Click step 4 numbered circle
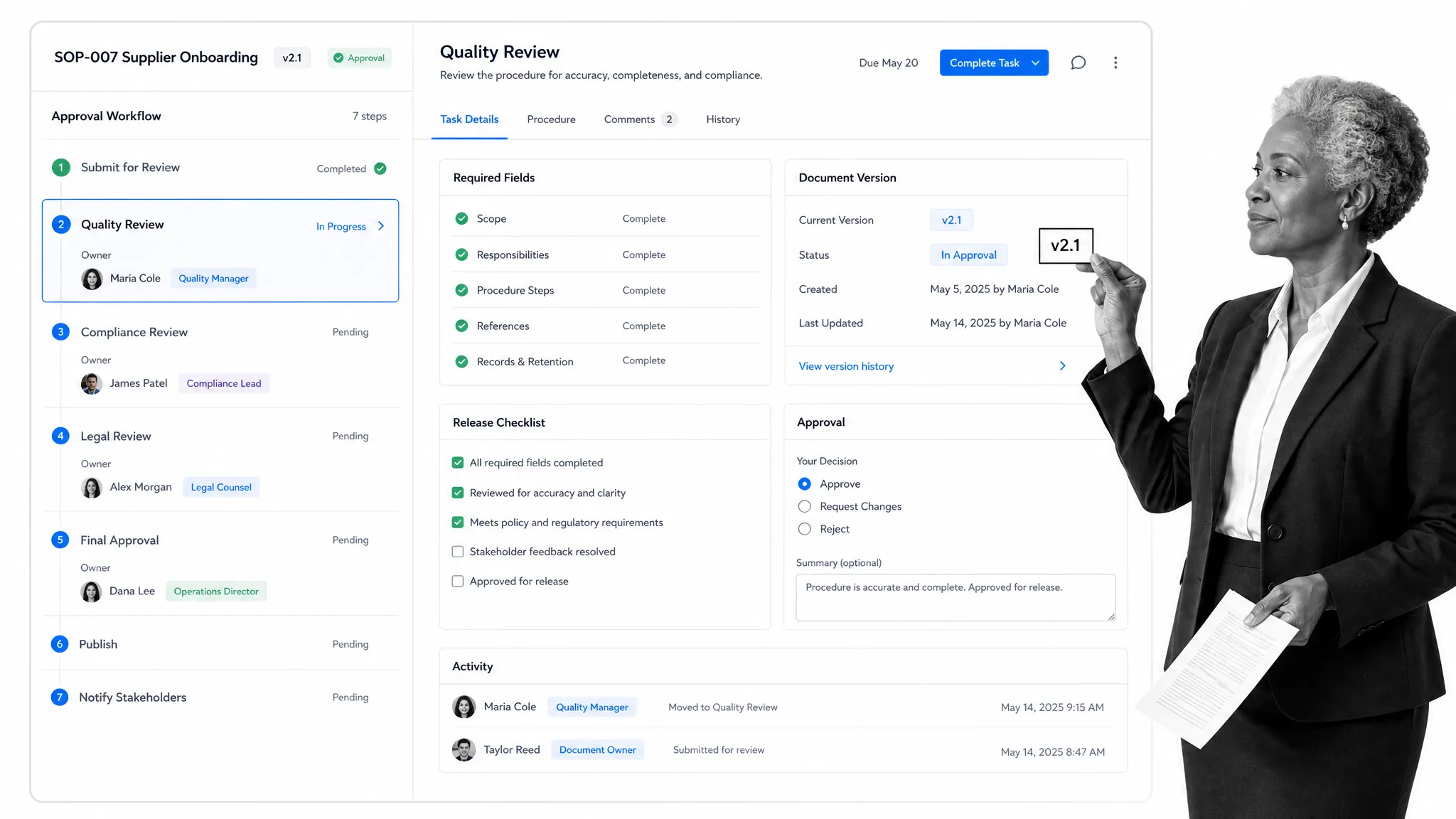Viewport: 1456px width, 819px height. tap(60, 435)
